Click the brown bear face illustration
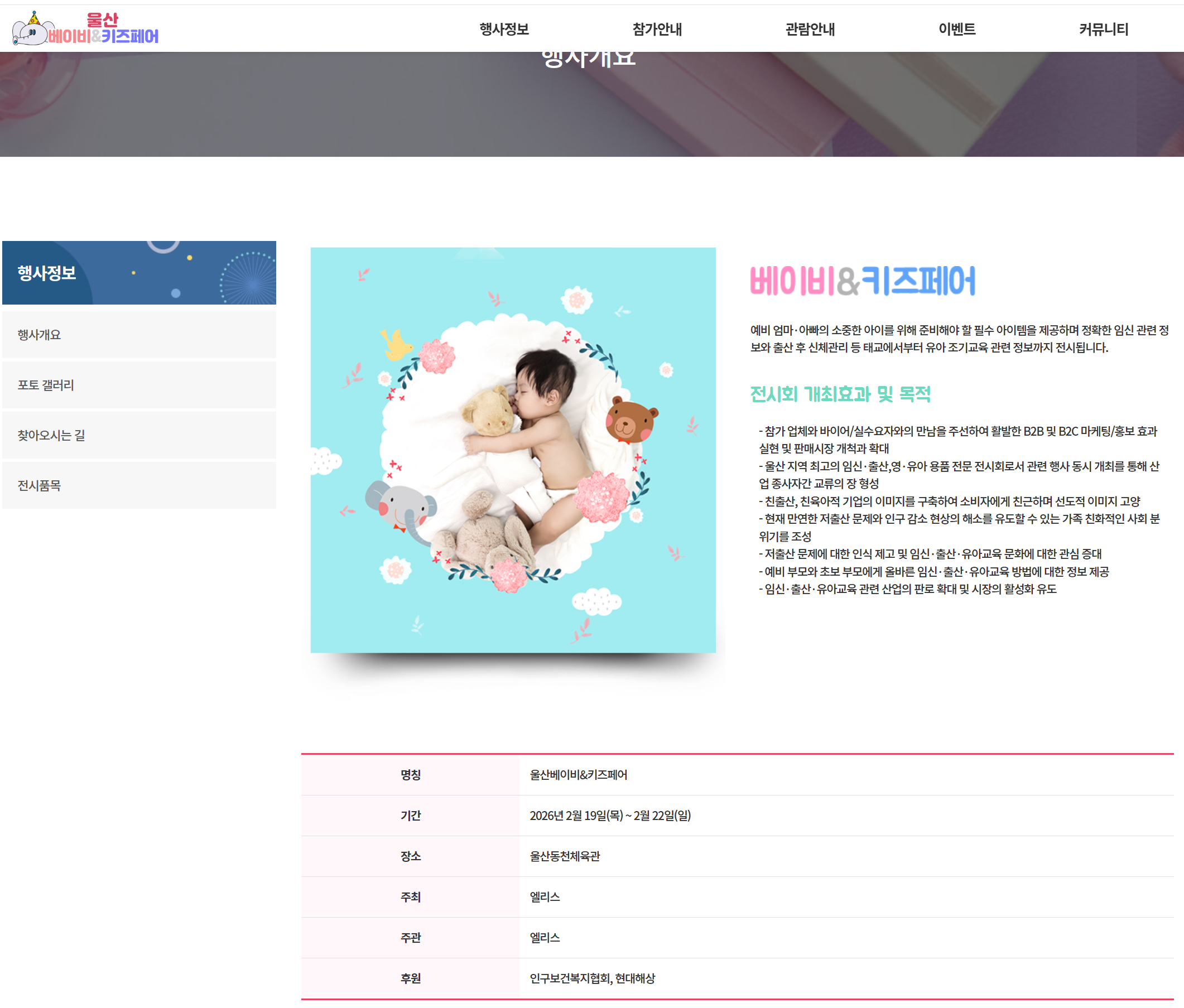This screenshot has height=1008, width=1184. (630, 420)
